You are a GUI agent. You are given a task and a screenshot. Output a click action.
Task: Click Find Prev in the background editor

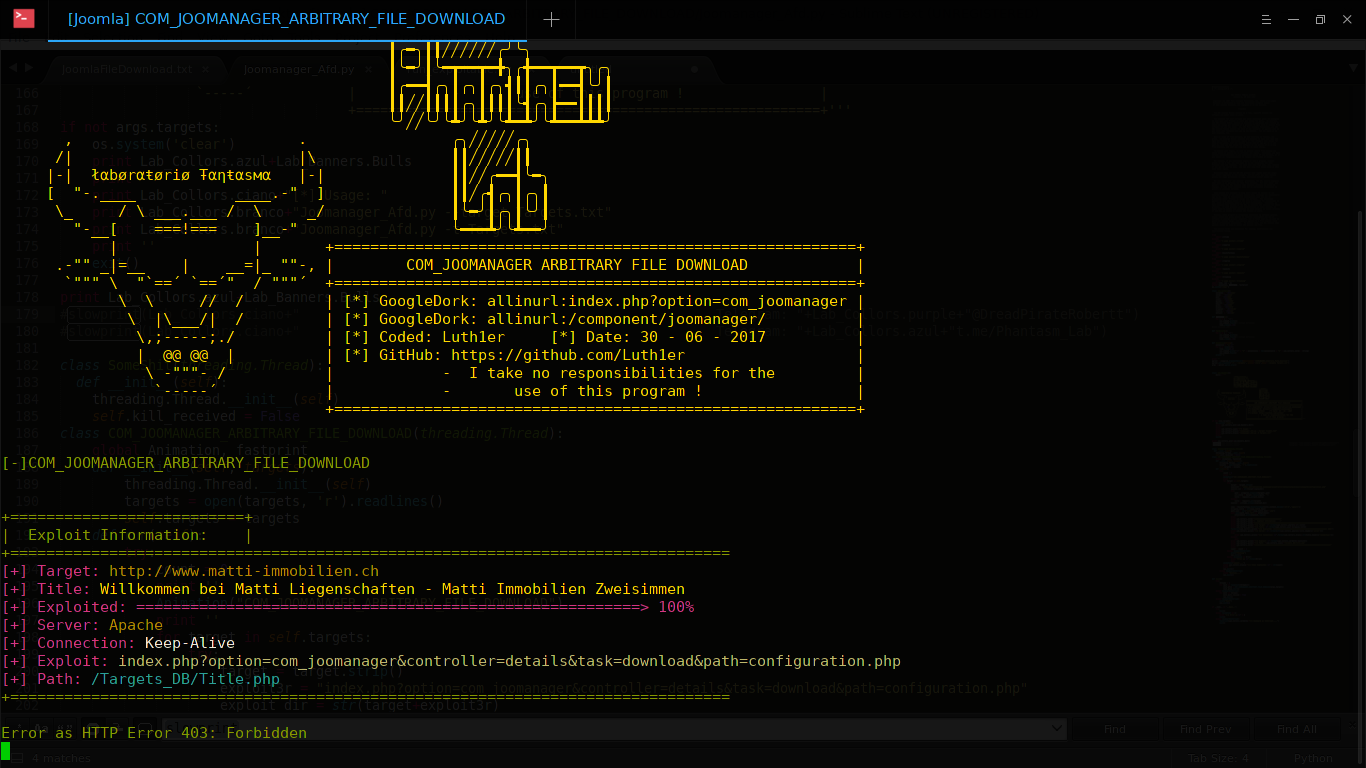click(1205, 730)
